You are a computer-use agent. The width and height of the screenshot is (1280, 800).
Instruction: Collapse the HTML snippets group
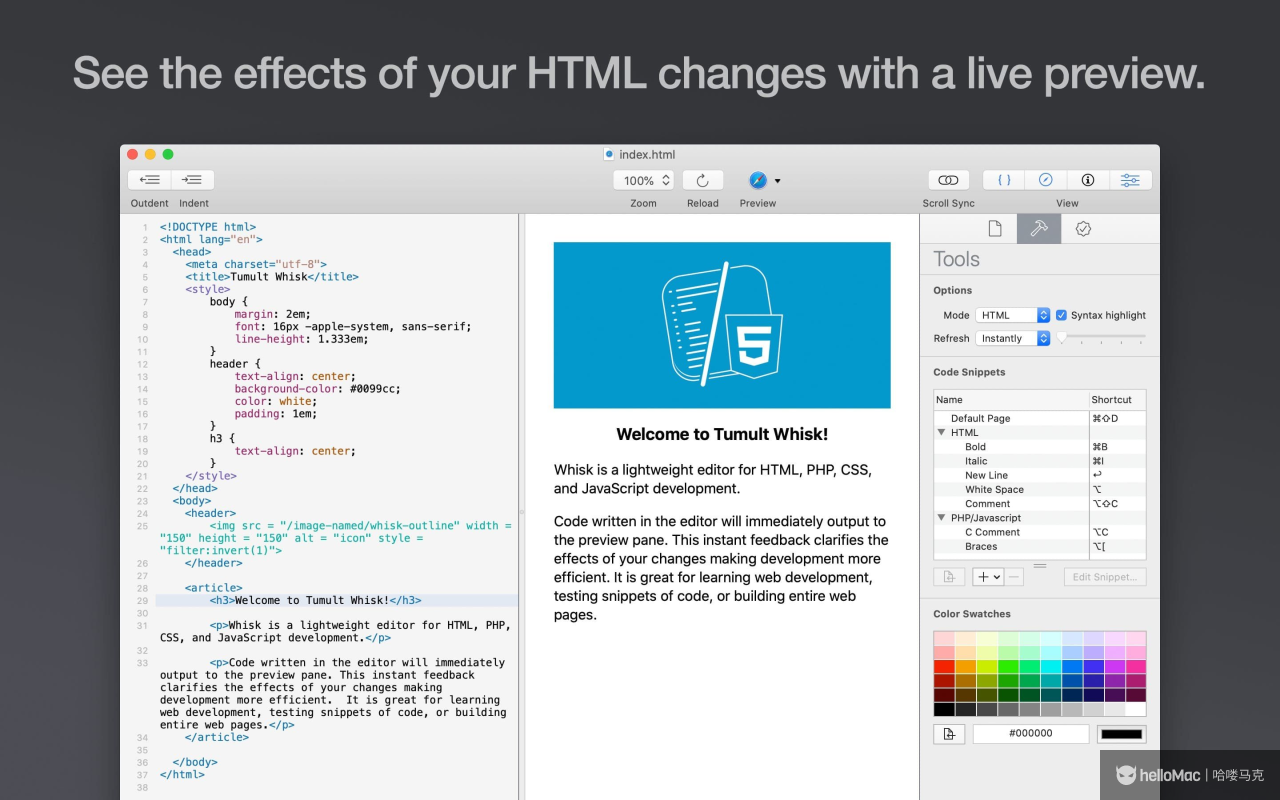pos(942,432)
